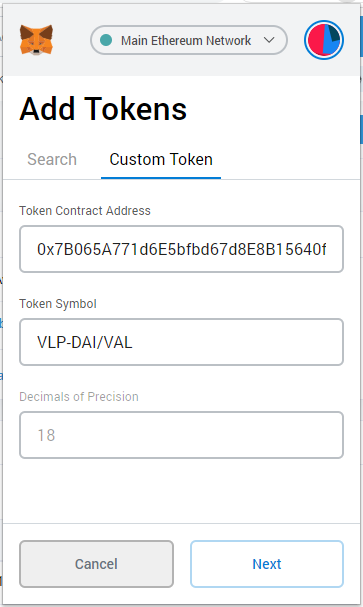Click the Decimals of Precision field
The height and width of the screenshot is (607, 363).
pyautogui.click(x=182, y=435)
